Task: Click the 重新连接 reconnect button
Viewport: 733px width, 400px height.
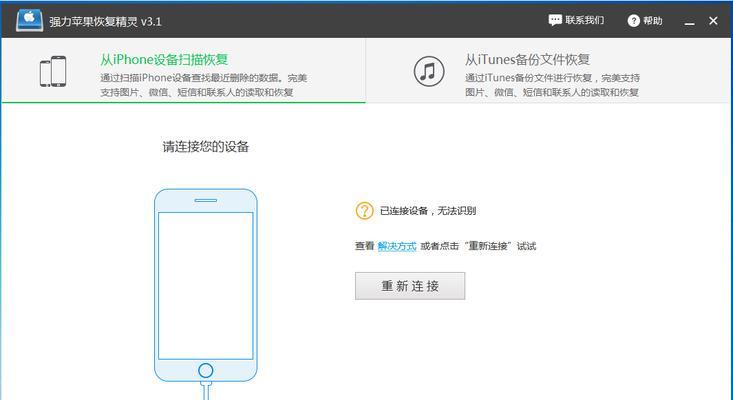Action: [x=410, y=286]
